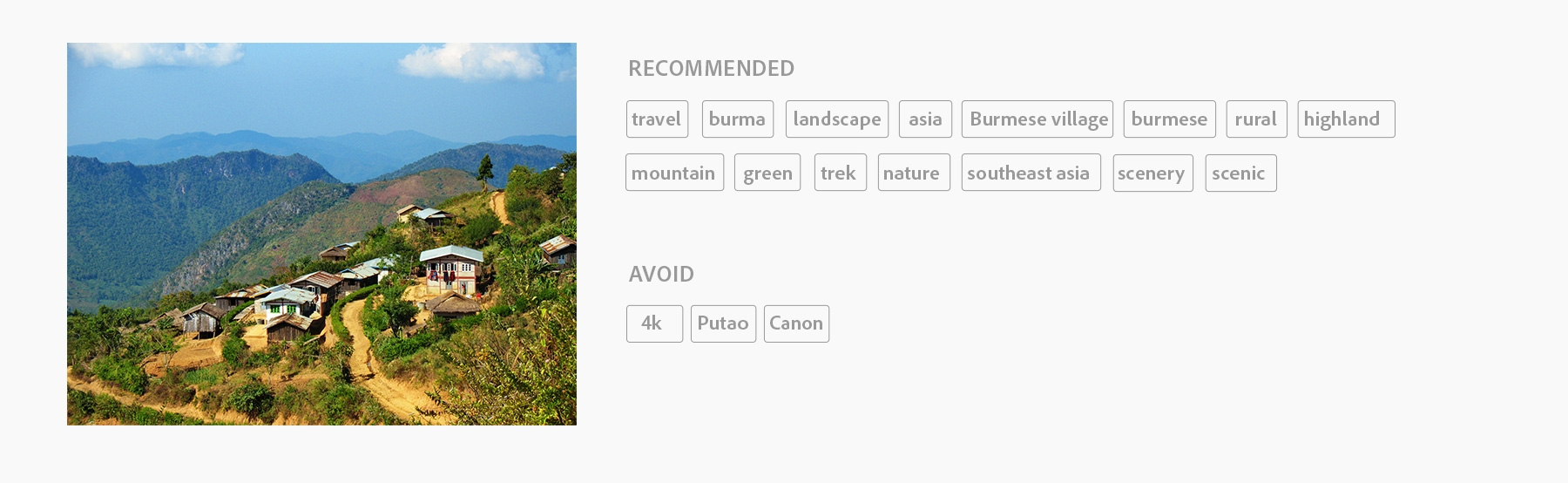Select the 'Putao' tag under Avoid
This screenshot has height=483, width=1568.
point(723,323)
